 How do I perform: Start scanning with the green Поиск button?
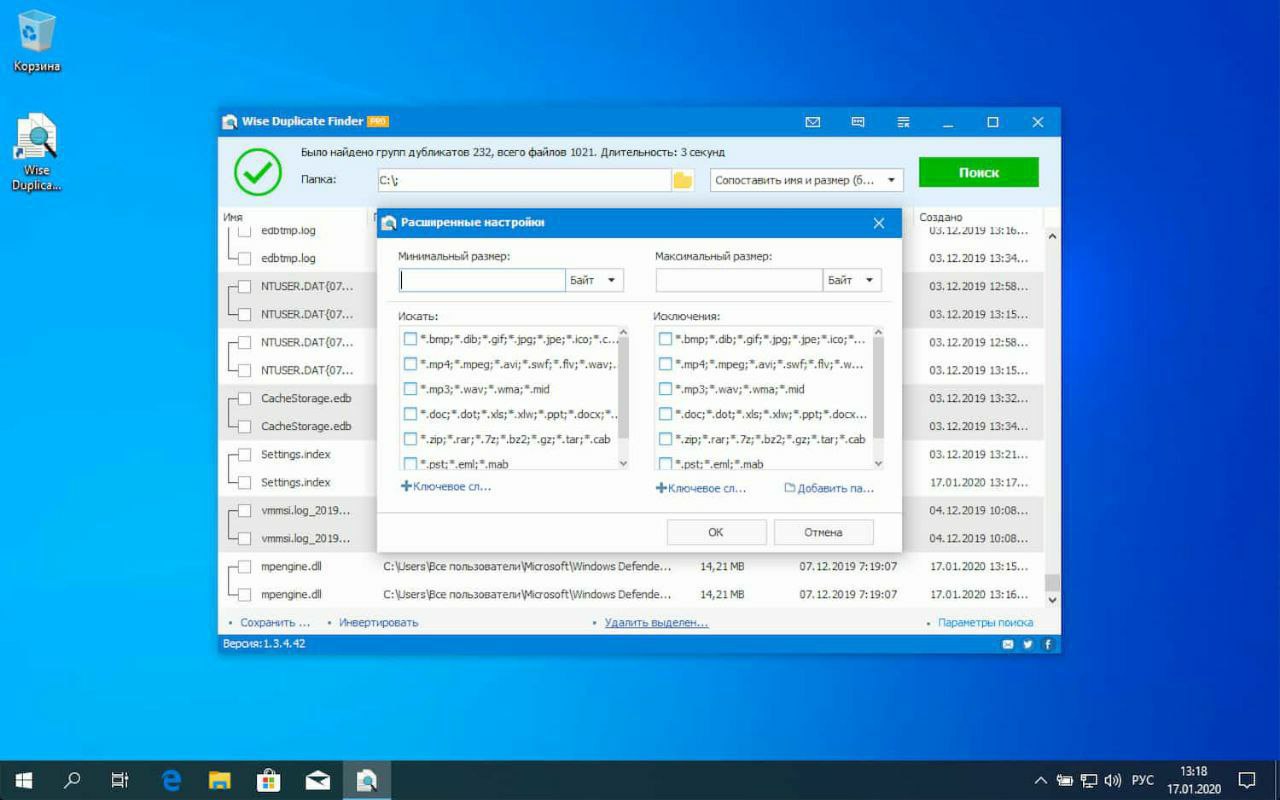click(x=979, y=172)
